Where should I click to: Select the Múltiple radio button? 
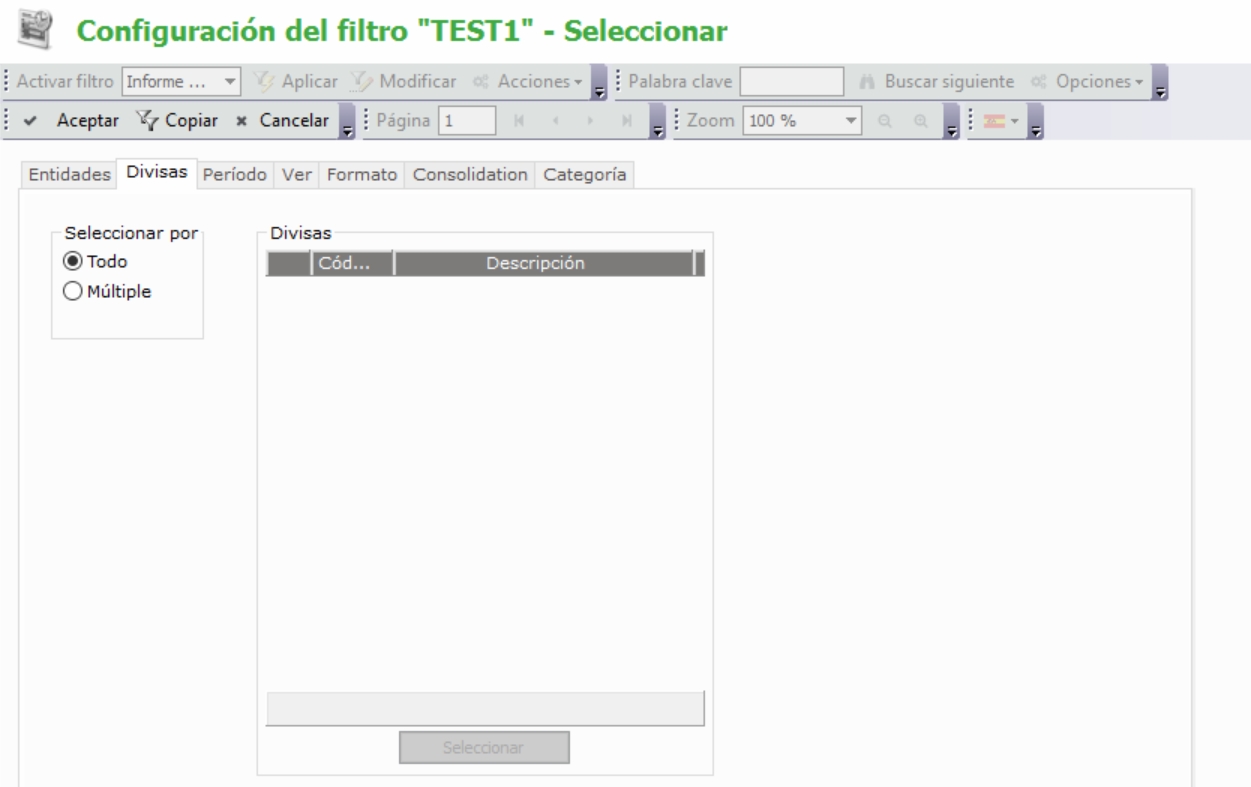(72, 292)
